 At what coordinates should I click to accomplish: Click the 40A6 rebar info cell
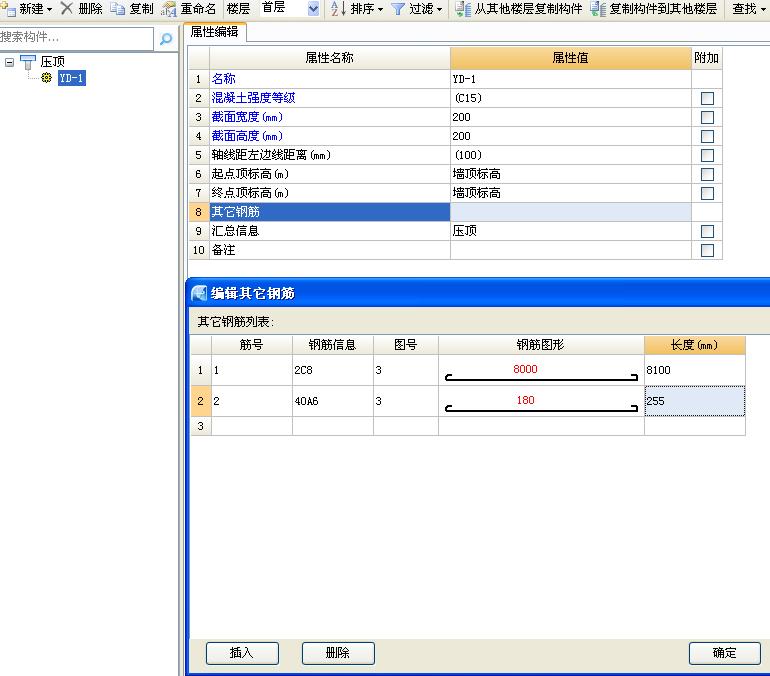click(x=333, y=401)
